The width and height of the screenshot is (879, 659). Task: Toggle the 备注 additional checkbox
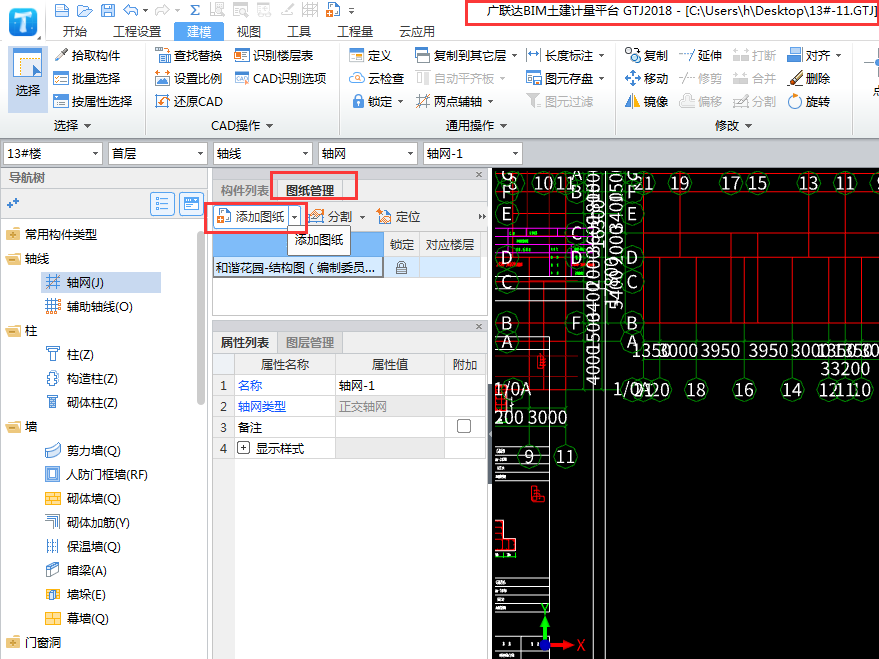(x=464, y=426)
